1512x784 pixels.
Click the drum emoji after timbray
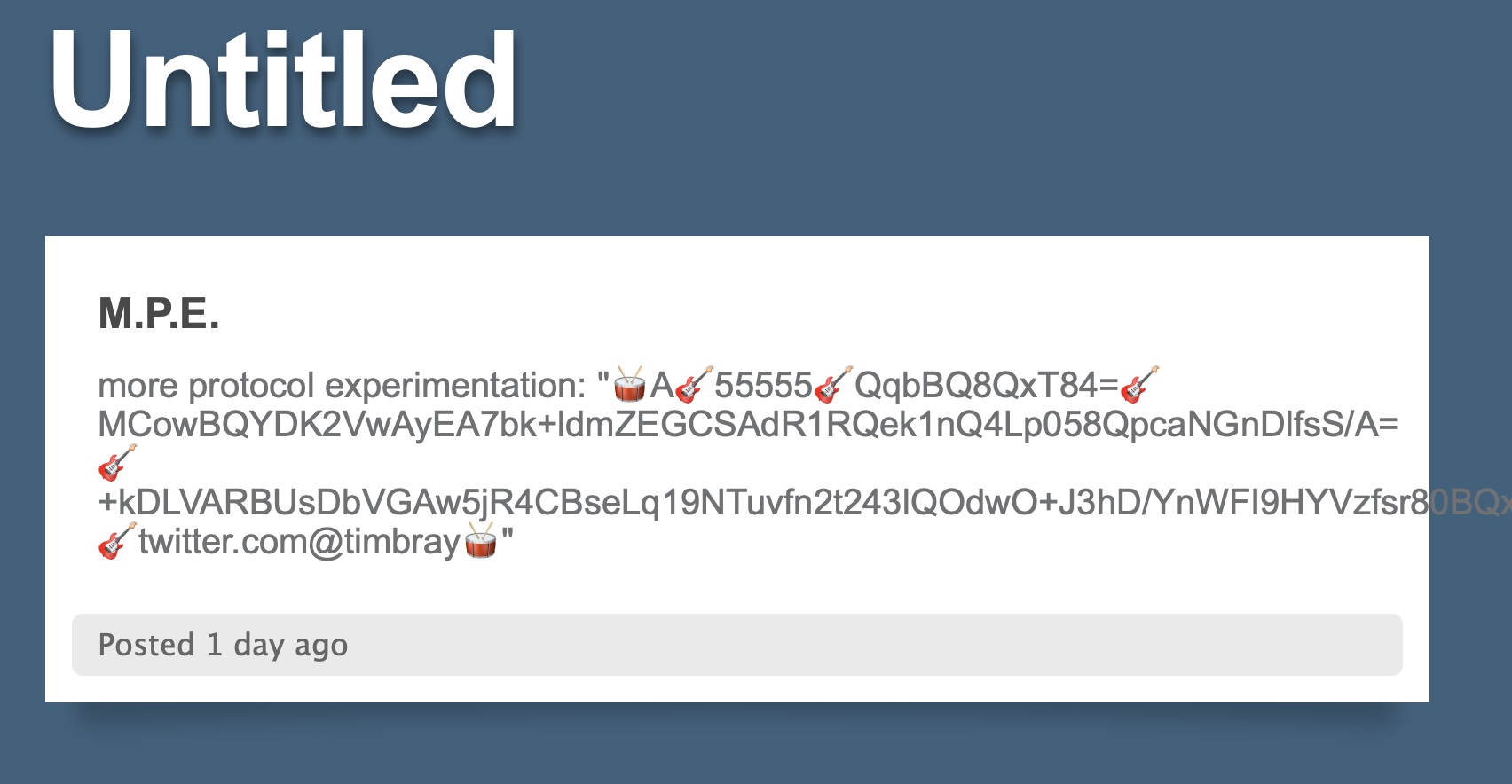point(481,541)
